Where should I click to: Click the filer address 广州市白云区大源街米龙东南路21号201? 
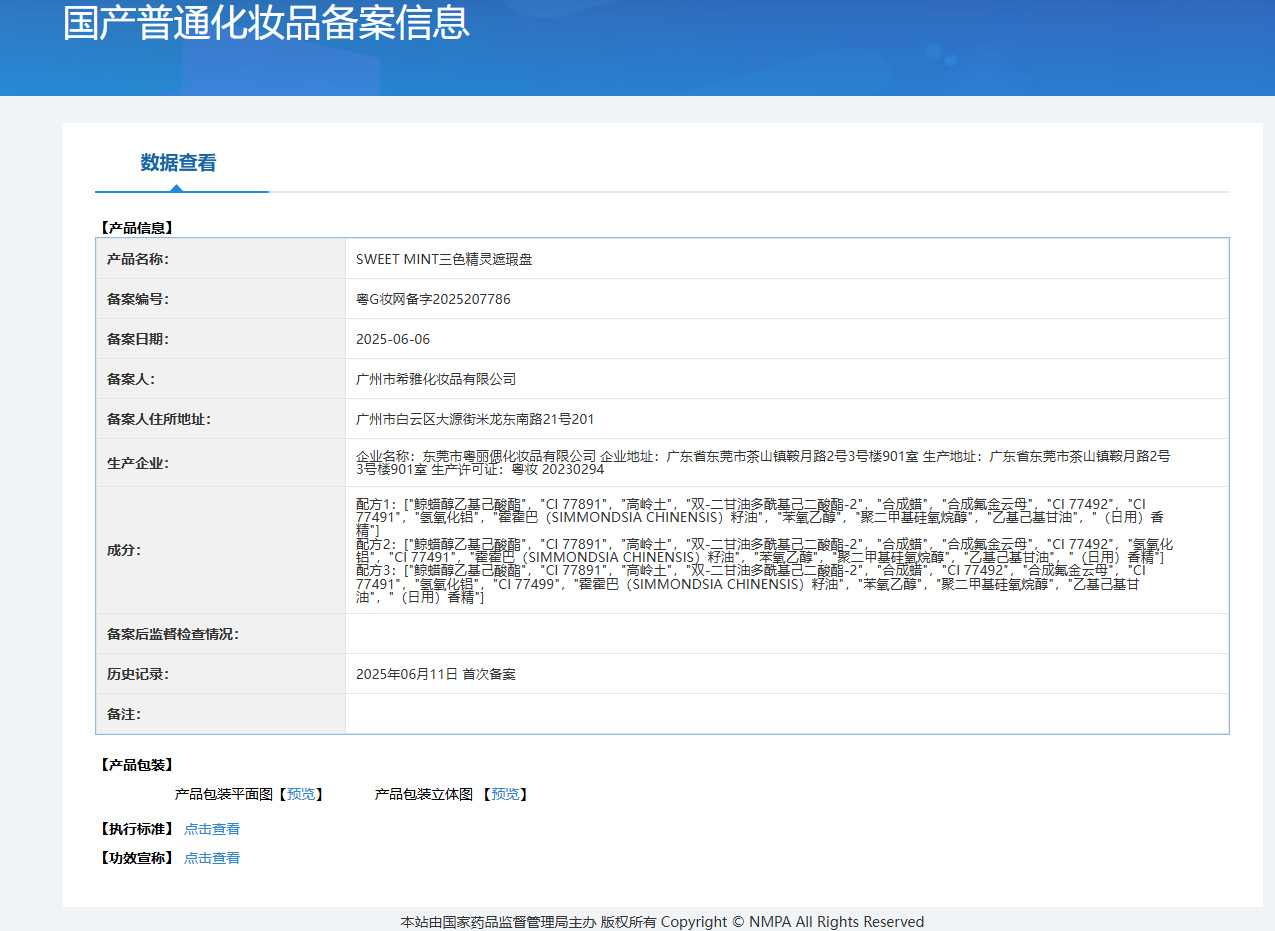(475, 419)
